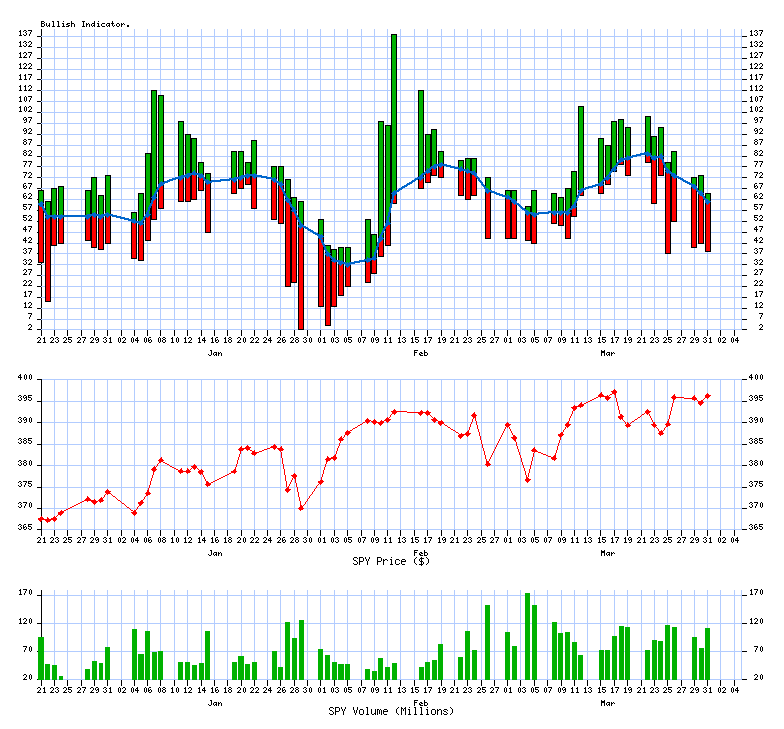Image resolution: width=784 pixels, height=729 pixels.
Task: Select the early March SPY price low near 376
Action: 528,480
